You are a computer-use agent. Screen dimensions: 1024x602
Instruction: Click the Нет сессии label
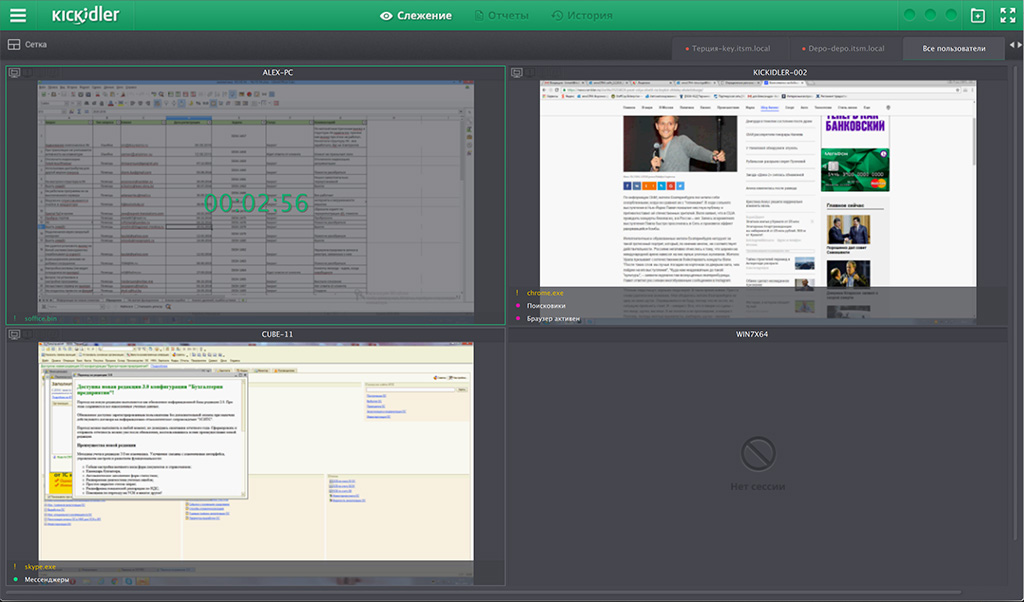coord(758,486)
